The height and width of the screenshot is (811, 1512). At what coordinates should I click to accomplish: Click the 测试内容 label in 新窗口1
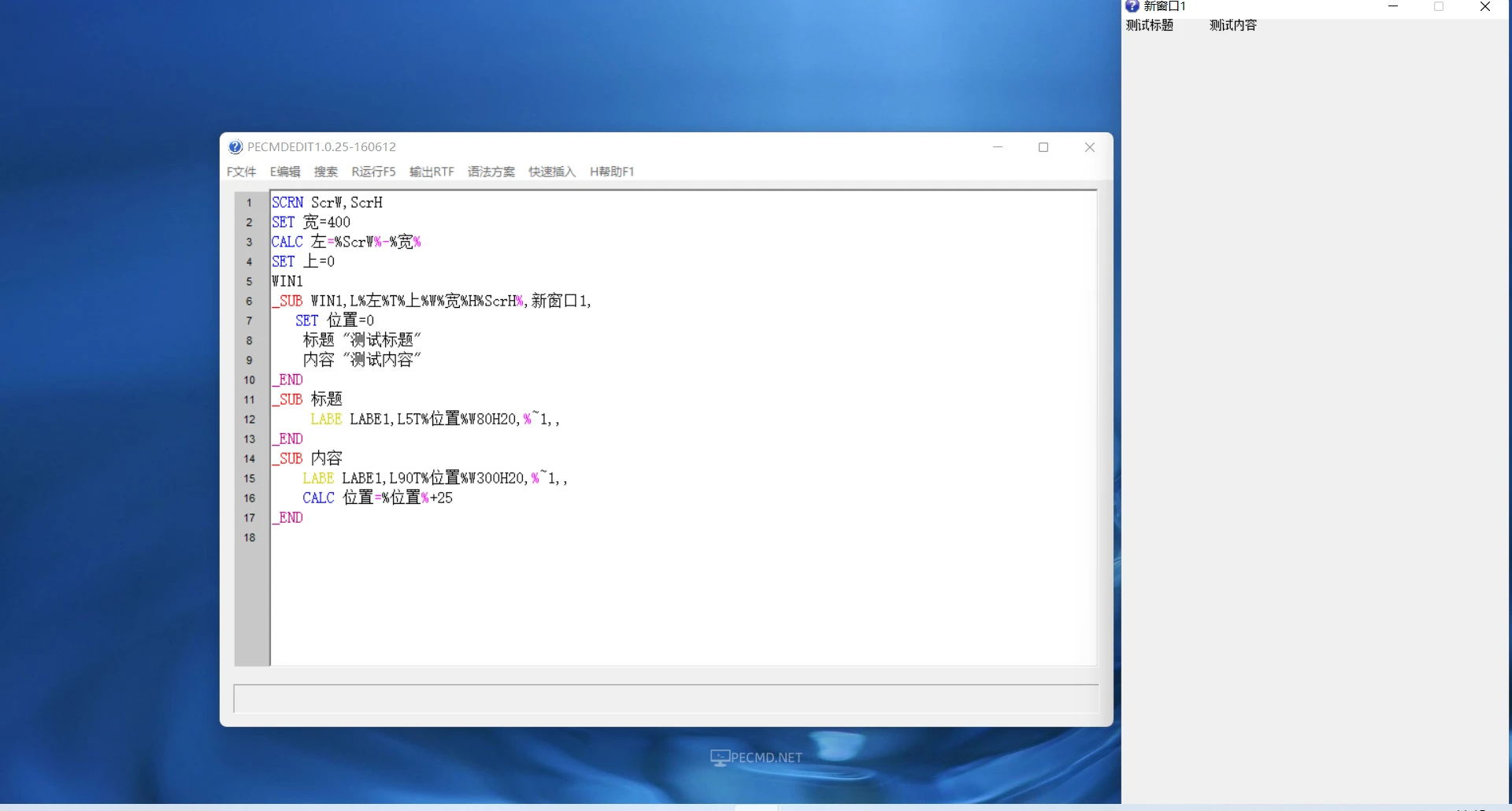[1233, 25]
